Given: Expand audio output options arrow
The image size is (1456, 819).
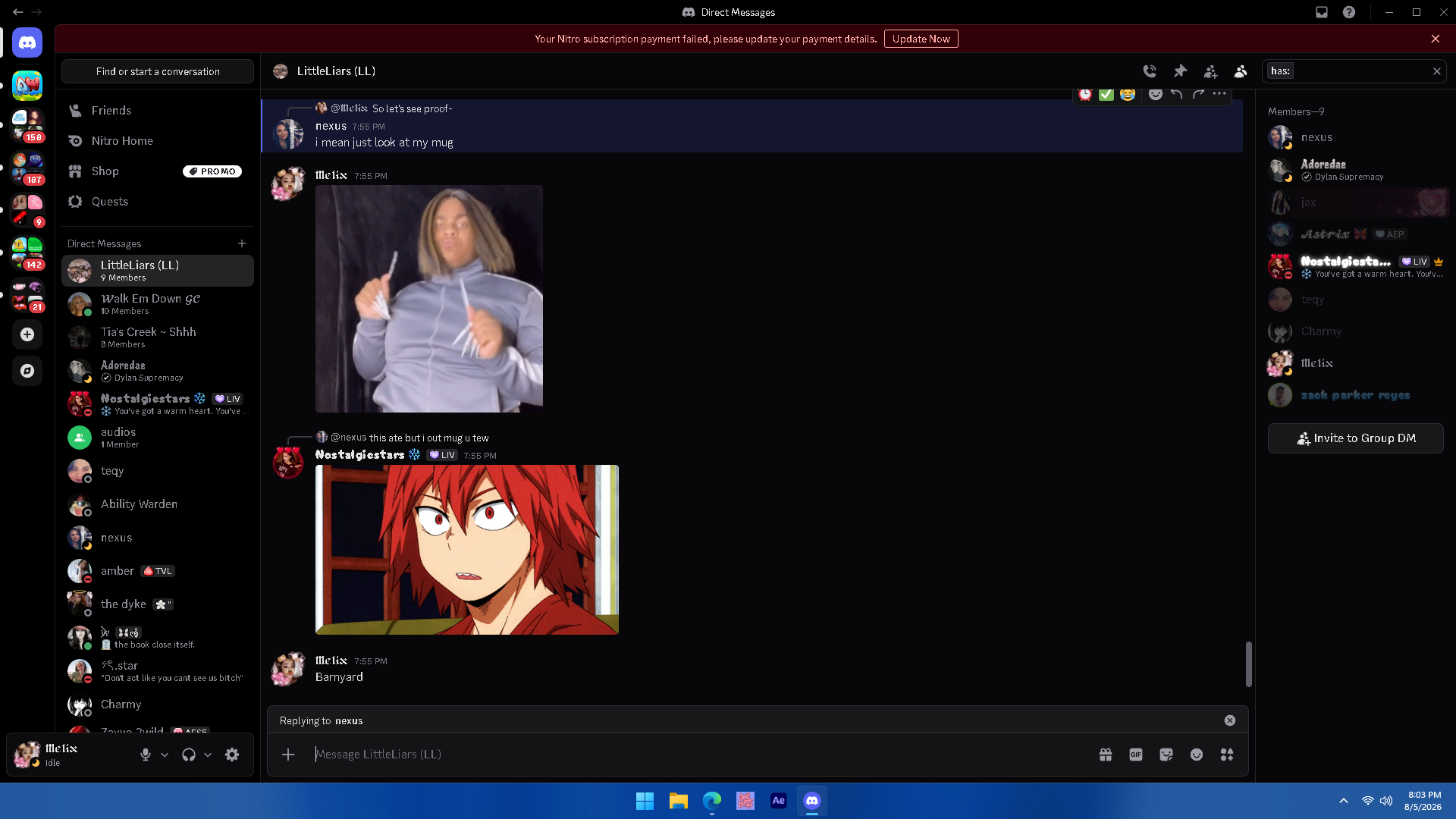Looking at the screenshot, I should tap(208, 755).
